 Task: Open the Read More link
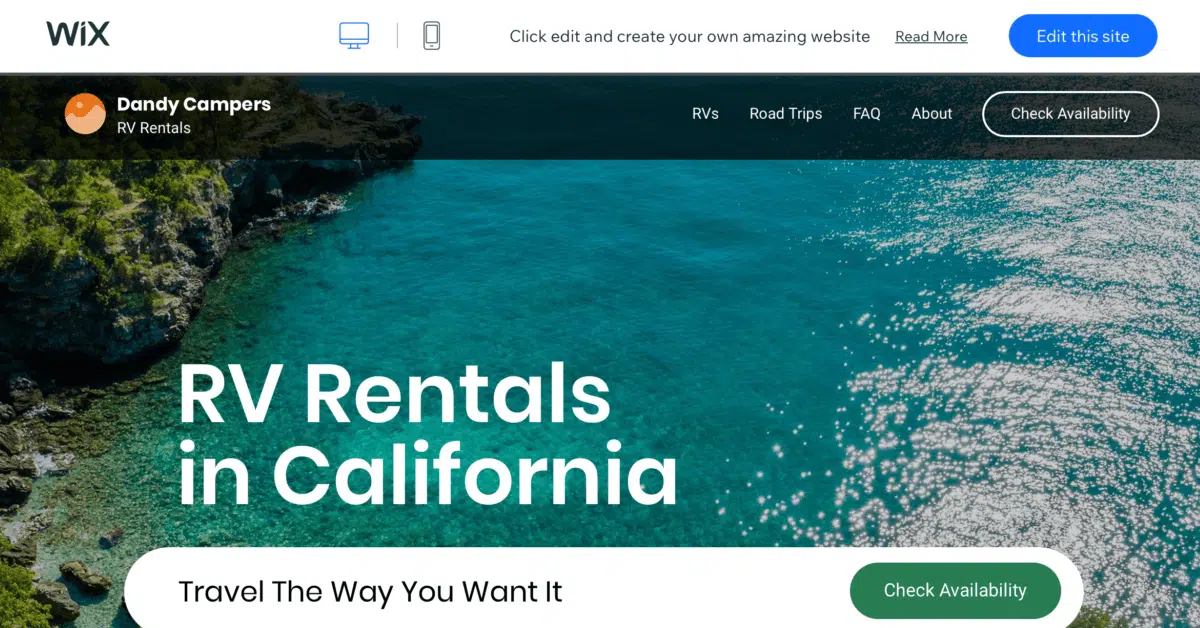pyautogui.click(x=931, y=36)
